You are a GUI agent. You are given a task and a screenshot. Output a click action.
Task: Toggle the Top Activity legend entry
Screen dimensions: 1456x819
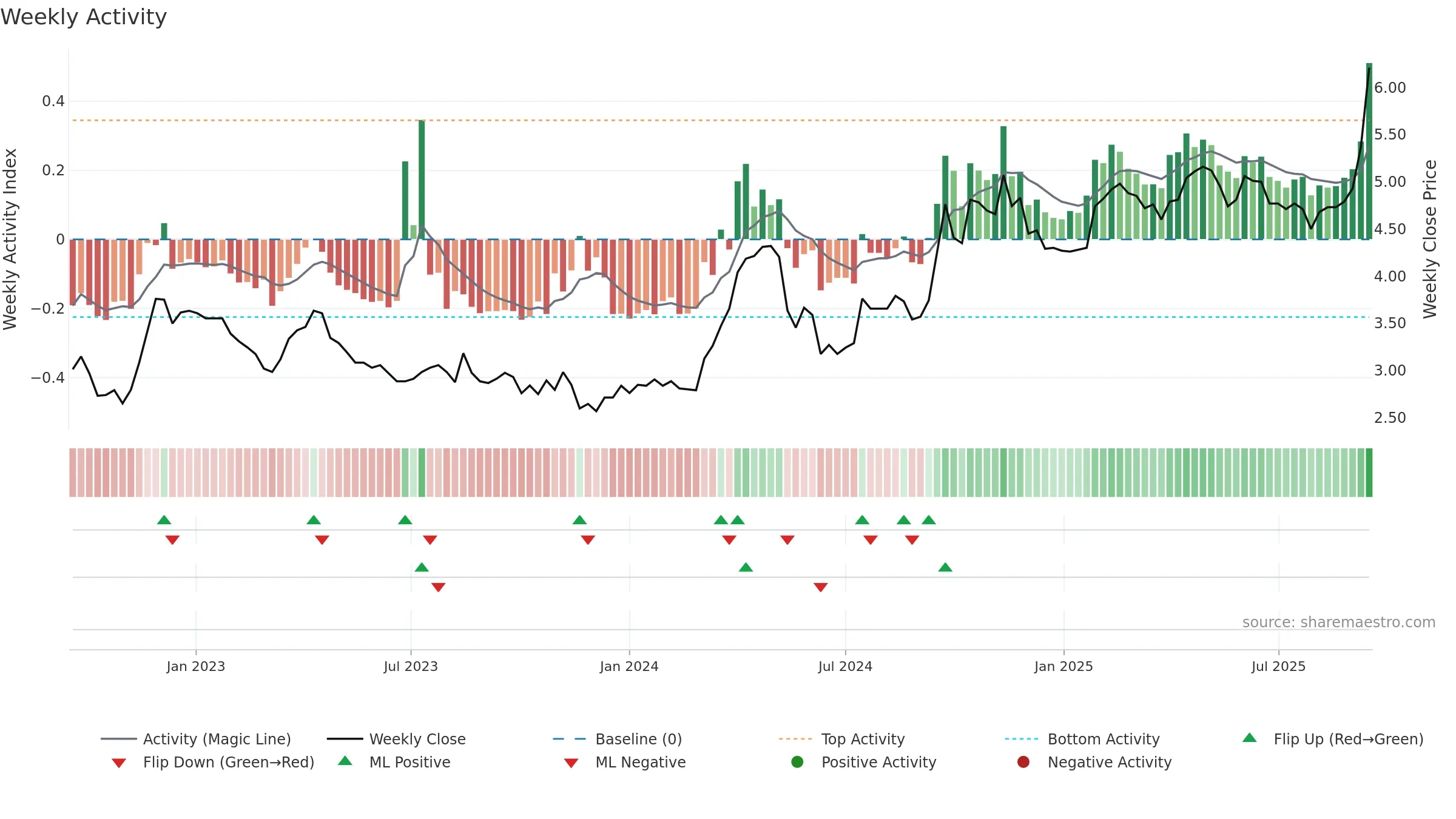tap(842, 739)
